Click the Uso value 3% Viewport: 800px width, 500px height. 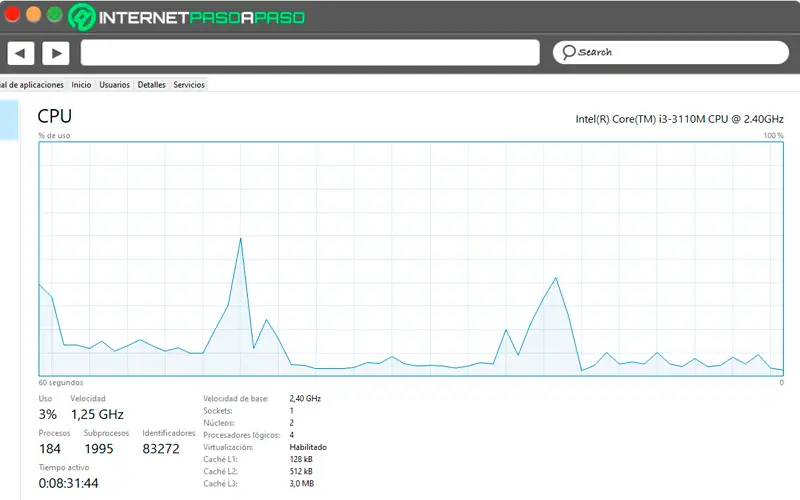(x=47, y=414)
